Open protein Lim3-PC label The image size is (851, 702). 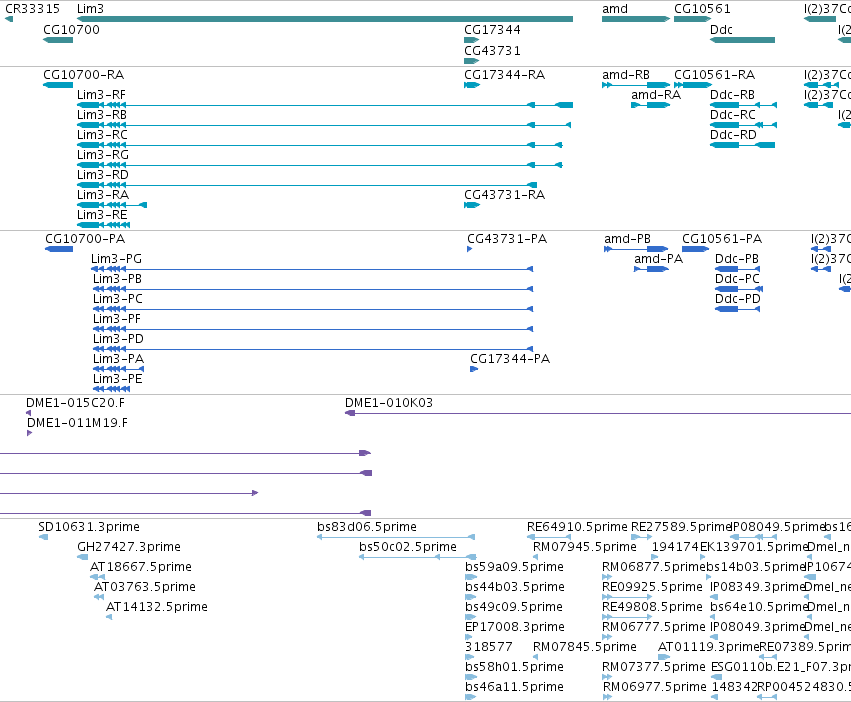tap(118, 299)
